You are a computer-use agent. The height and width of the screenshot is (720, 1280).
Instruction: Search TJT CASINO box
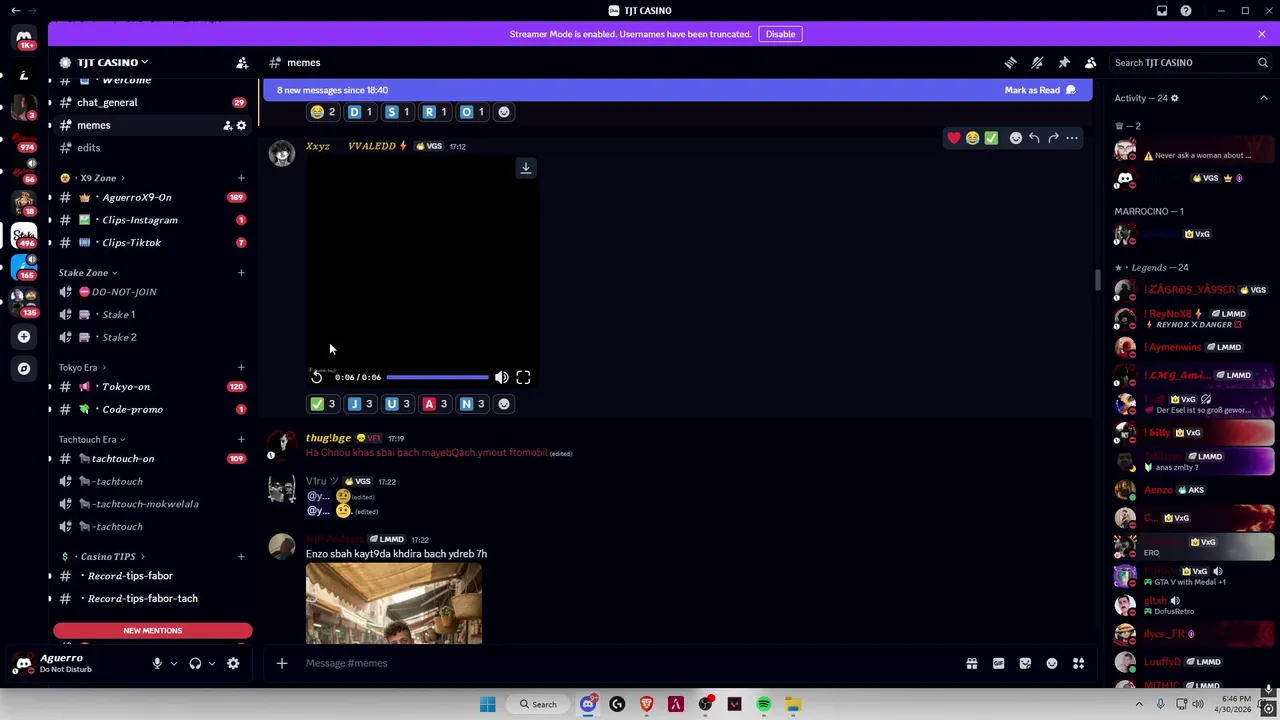coord(1190,62)
